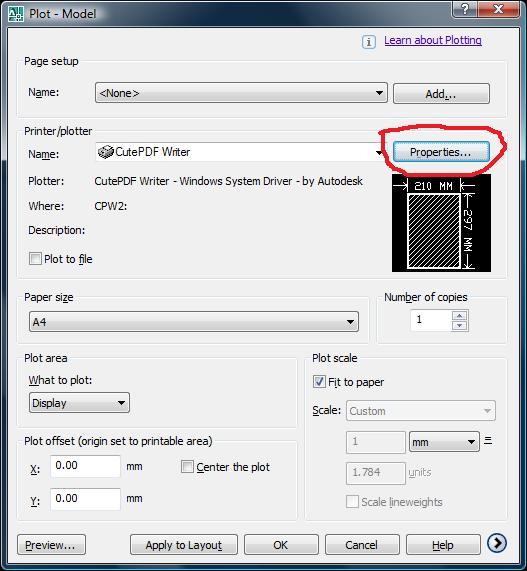
Task: Click the AutoCAD icon in the title bar
Action: 16,14
